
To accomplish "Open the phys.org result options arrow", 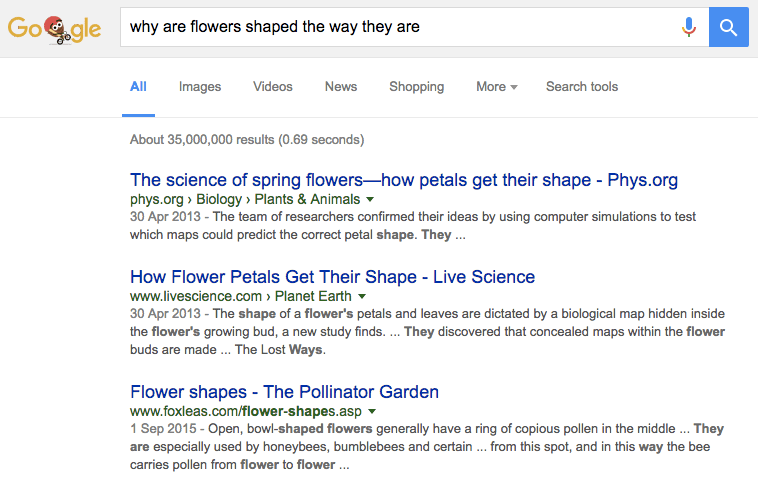I will click(x=370, y=199).
